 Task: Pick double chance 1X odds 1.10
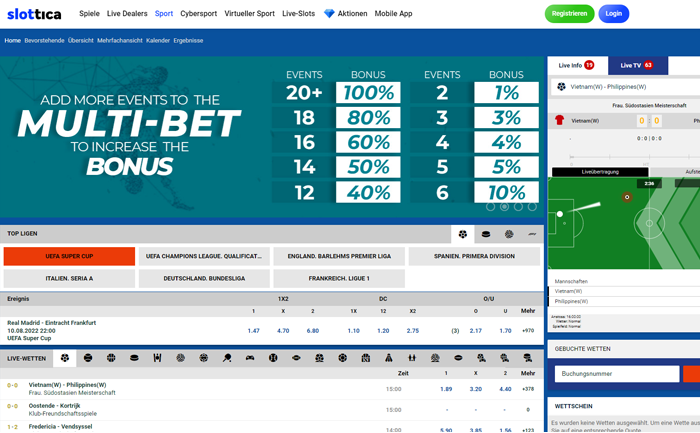tap(354, 331)
